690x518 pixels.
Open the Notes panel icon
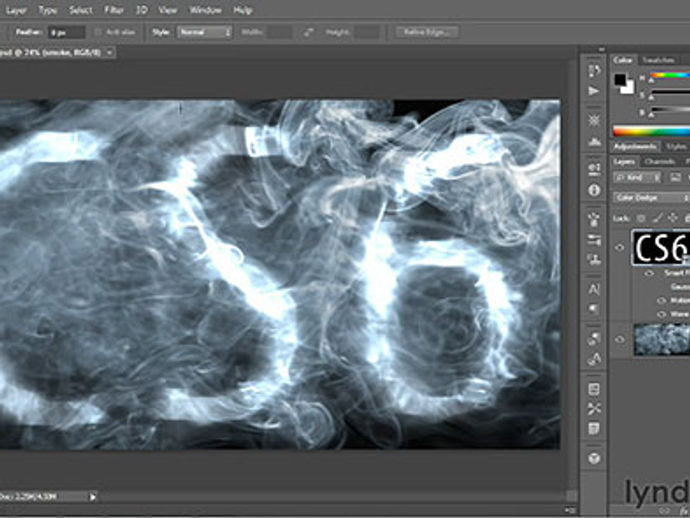(594, 428)
